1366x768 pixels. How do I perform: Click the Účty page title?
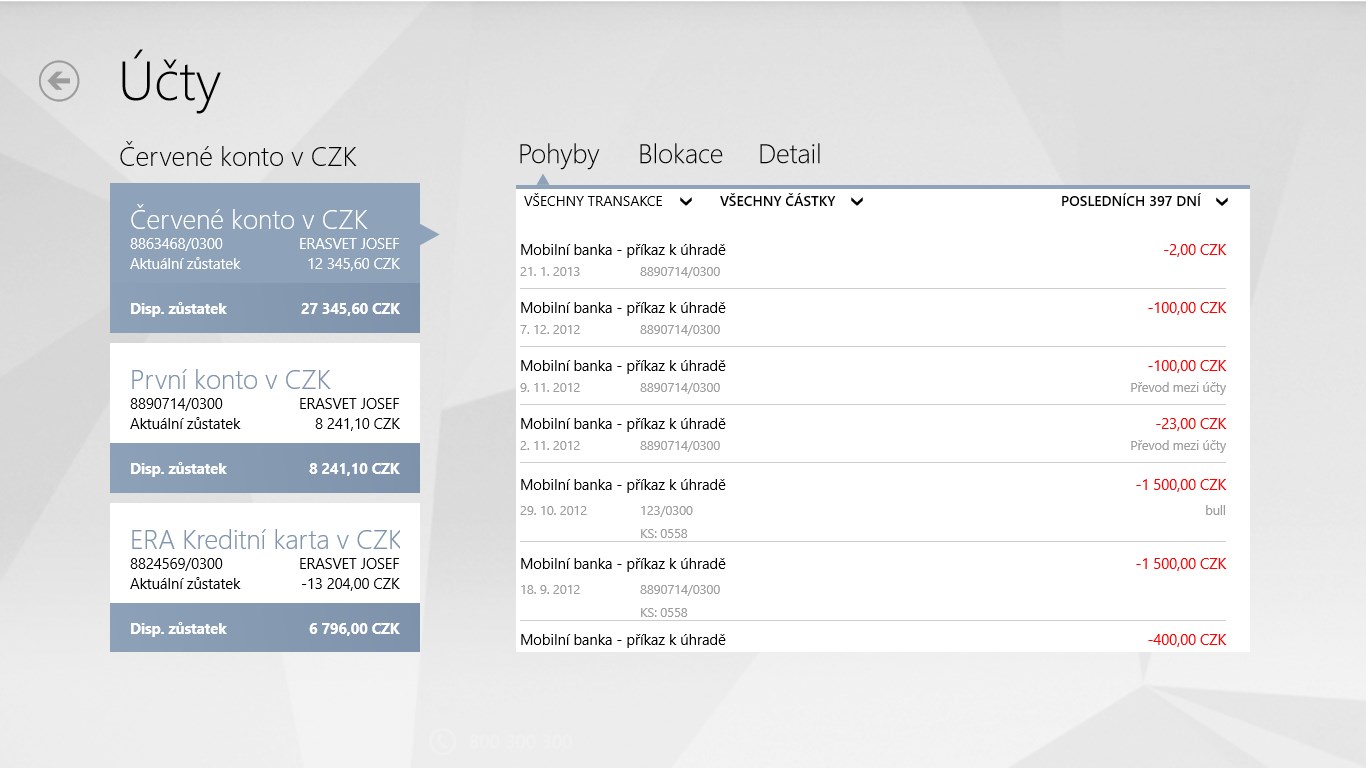170,82
